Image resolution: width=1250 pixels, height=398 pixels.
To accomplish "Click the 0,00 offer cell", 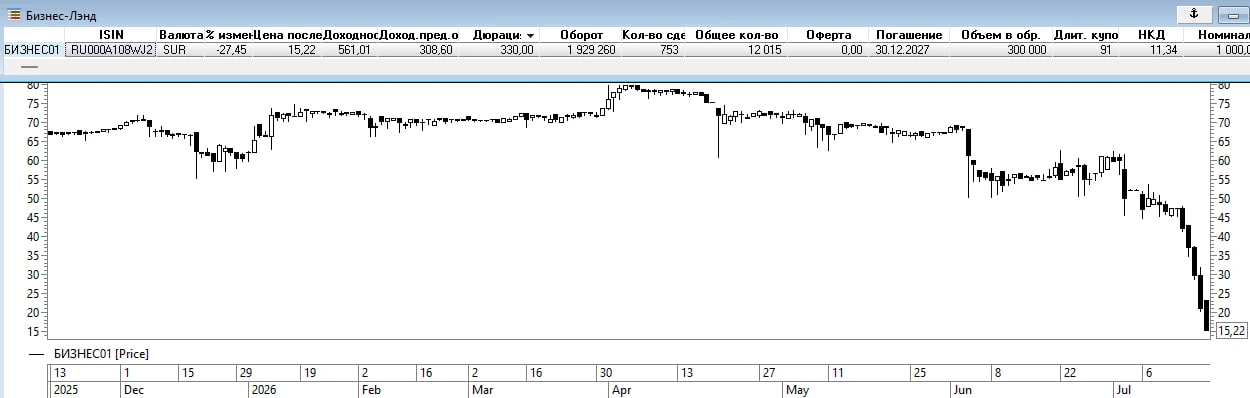I will [x=828, y=49].
